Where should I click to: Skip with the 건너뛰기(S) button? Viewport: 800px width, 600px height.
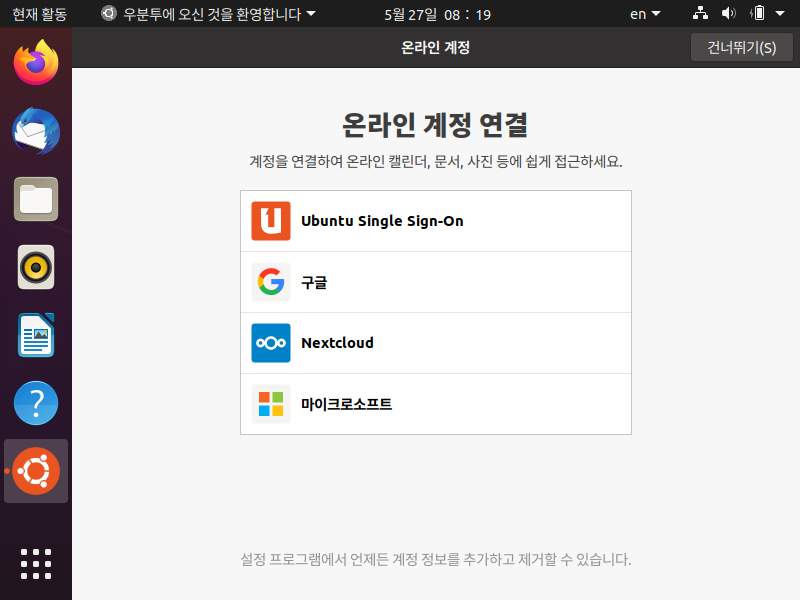tap(741, 47)
